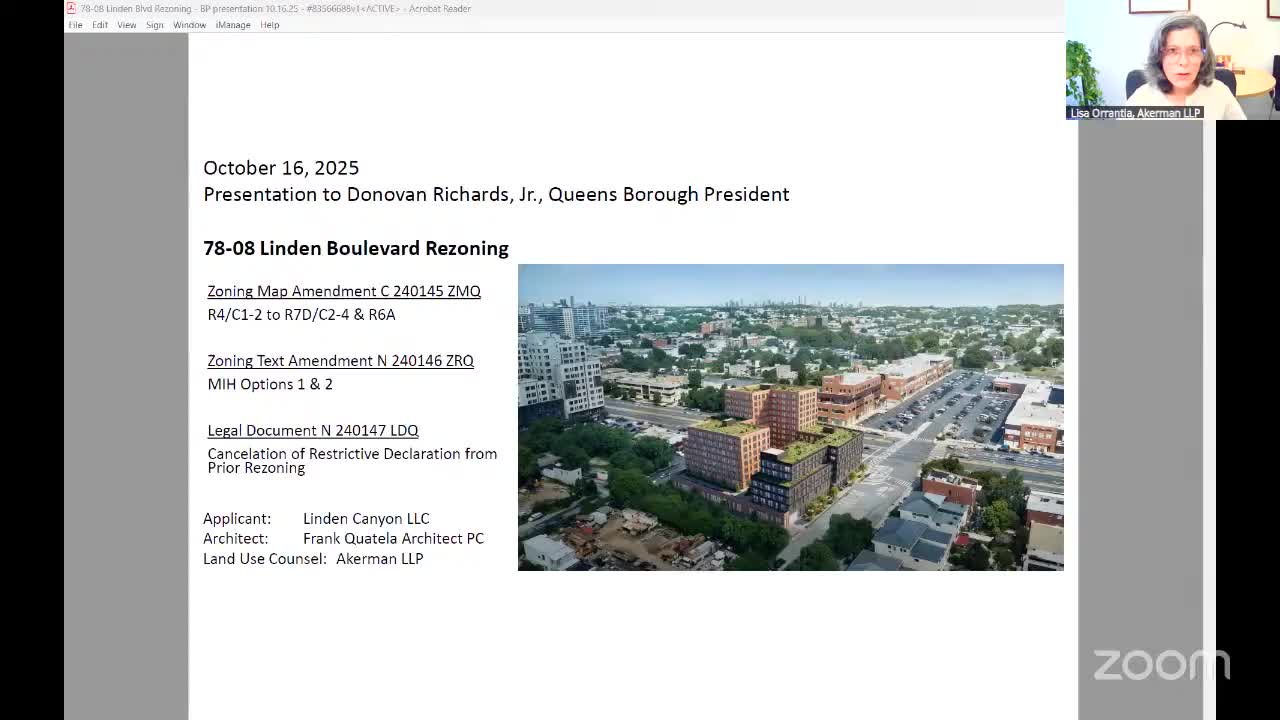1280x720 pixels.
Task: Click the aerial building rendering image
Action: coord(790,417)
